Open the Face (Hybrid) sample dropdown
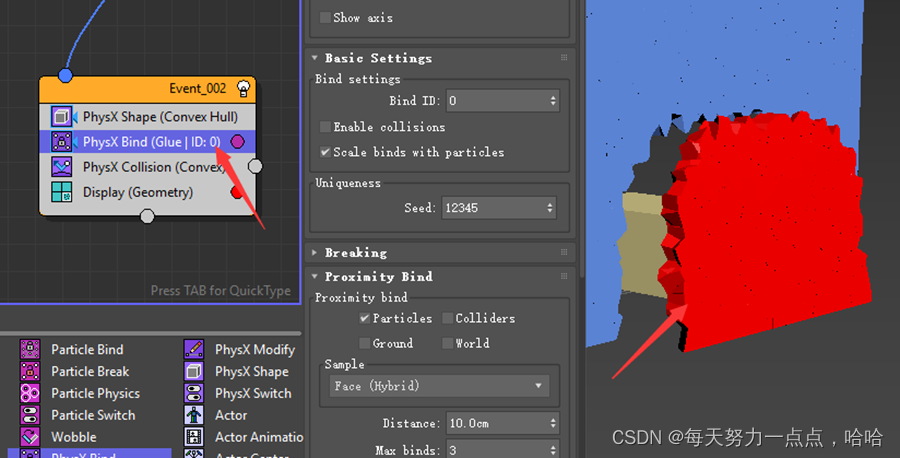This screenshot has height=458, width=900. pos(439,386)
